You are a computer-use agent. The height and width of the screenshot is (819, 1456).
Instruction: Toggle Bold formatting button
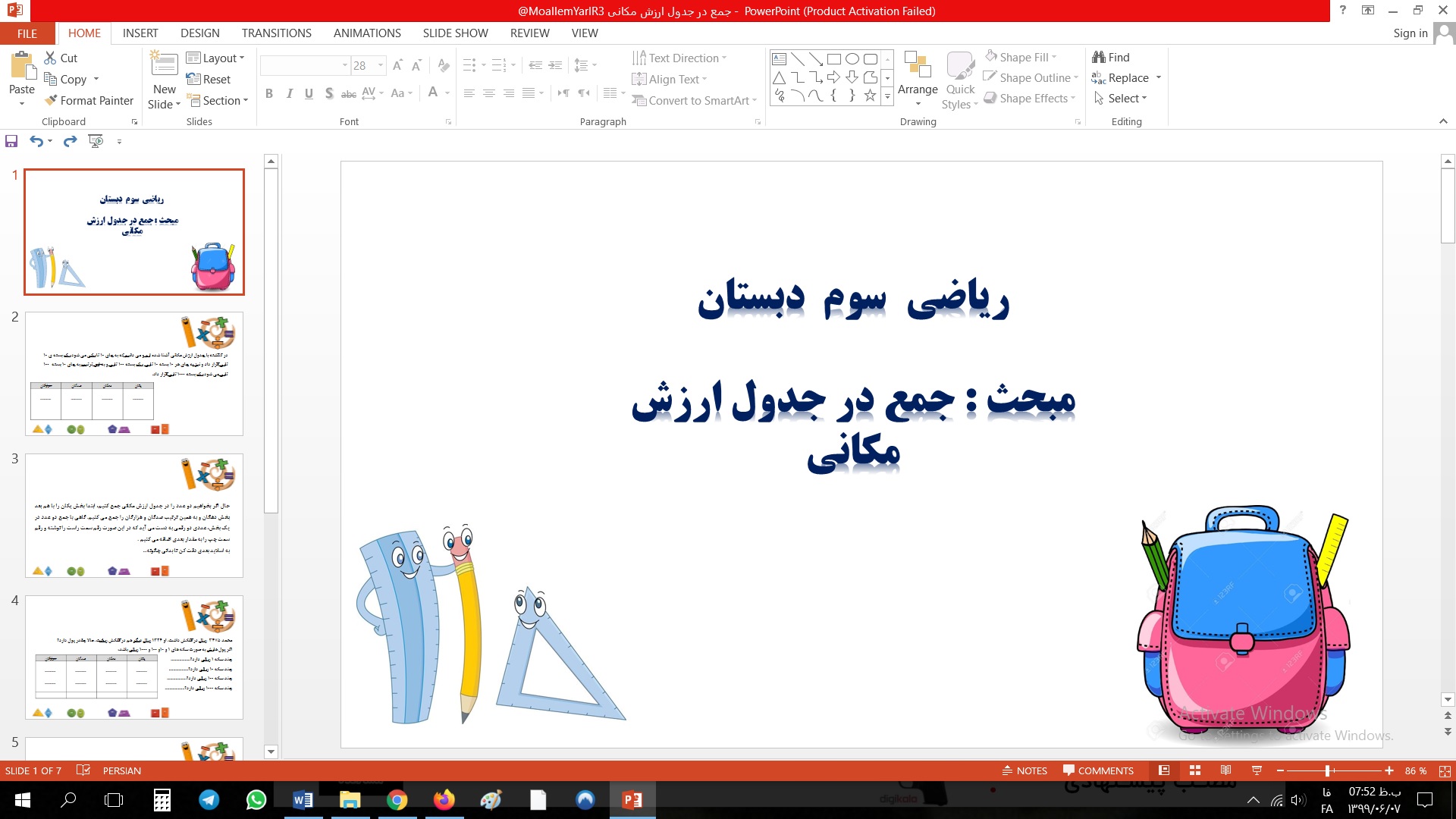tap(269, 93)
